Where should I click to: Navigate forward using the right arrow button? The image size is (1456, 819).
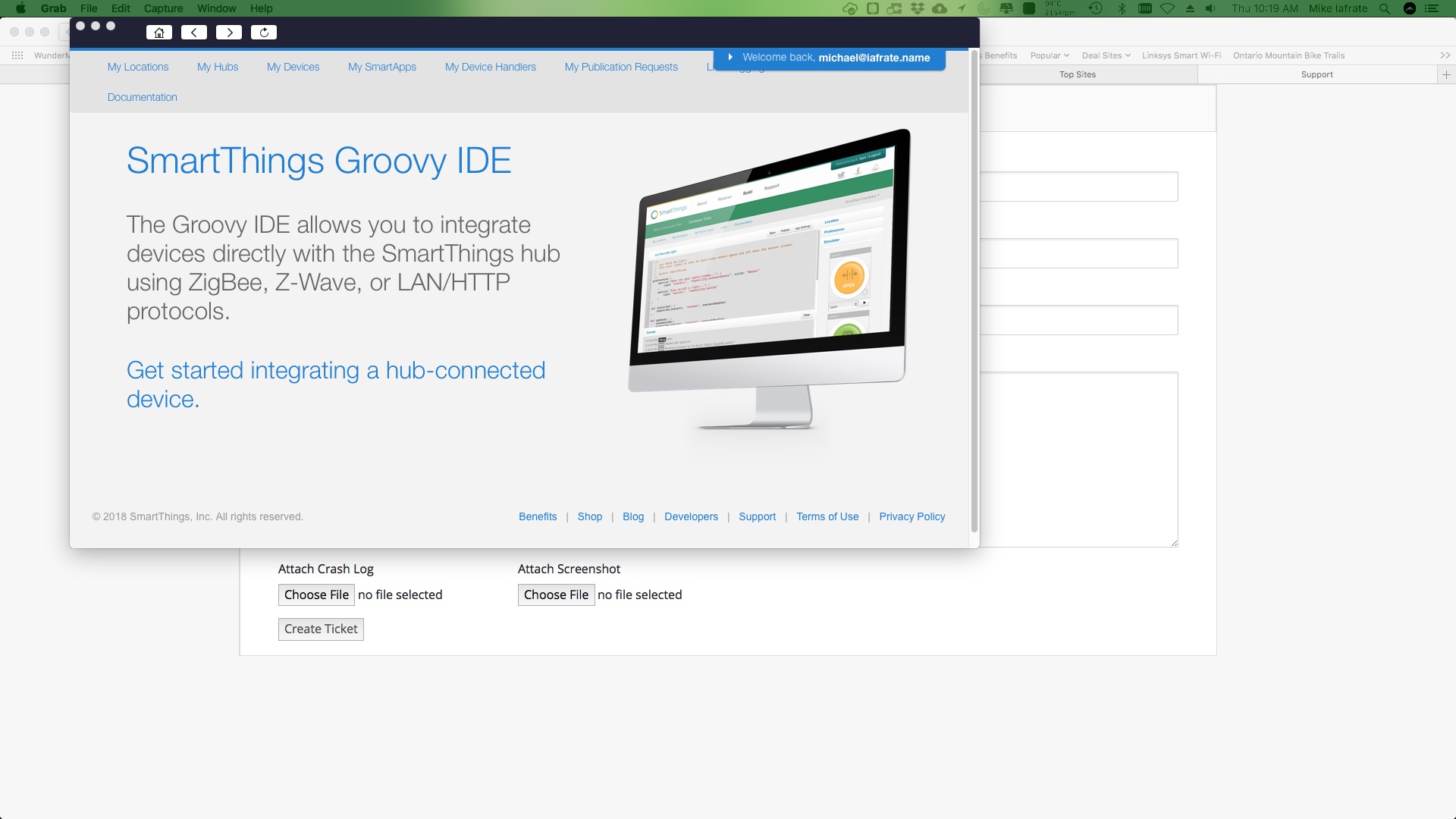click(229, 33)
